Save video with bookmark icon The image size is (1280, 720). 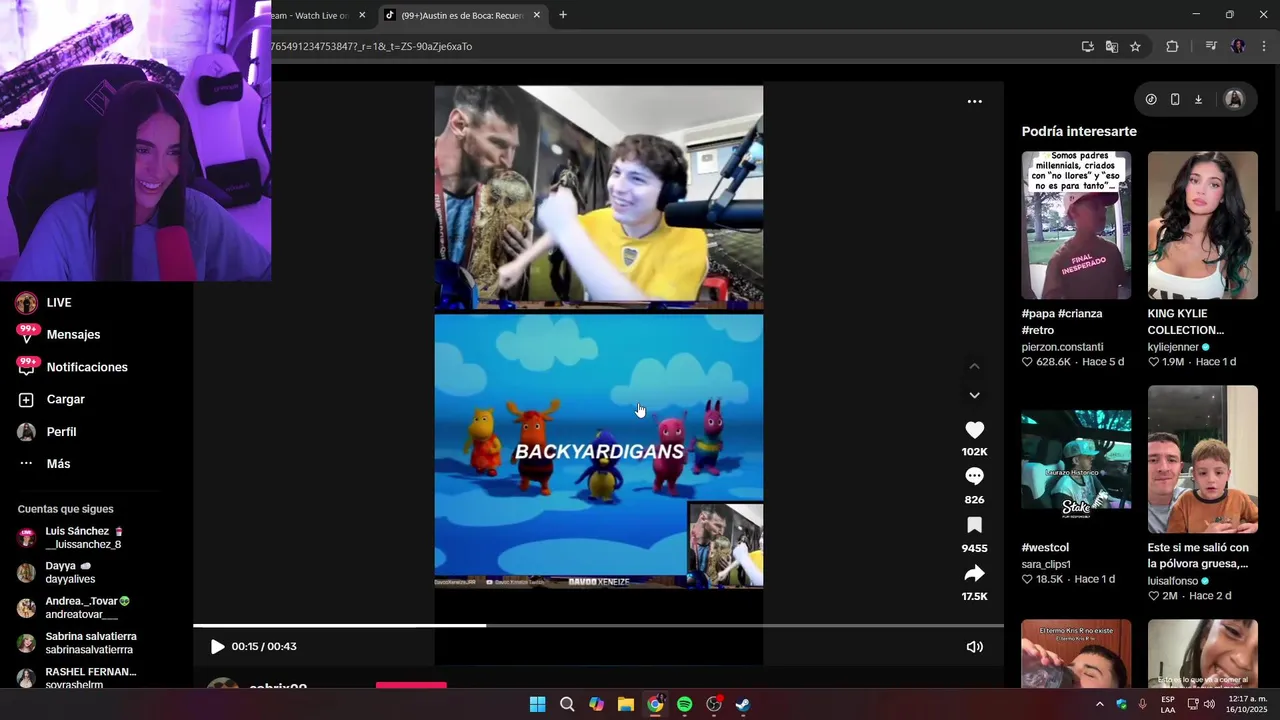(974, 525)
